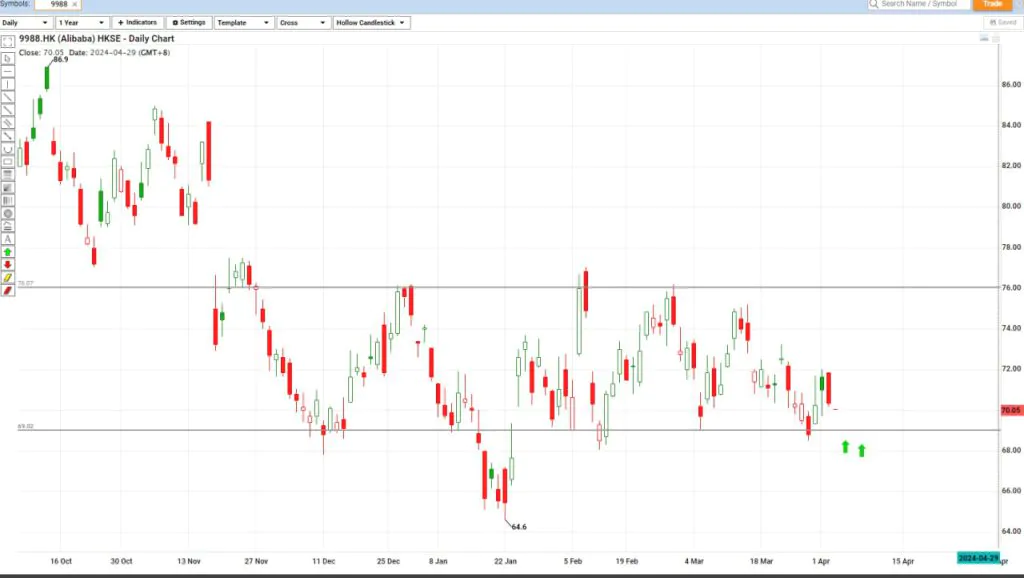
Task: Click the Search Name / Symbol field
Action: tap(918, 4)
